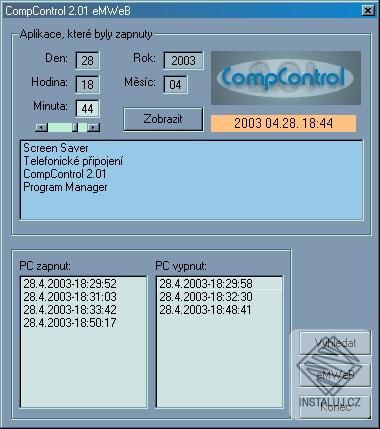Click the orange date display 2003 04.28. 18:44
Image resolution: width=380 pixels, height=429 pixels.
pos(283,123)
